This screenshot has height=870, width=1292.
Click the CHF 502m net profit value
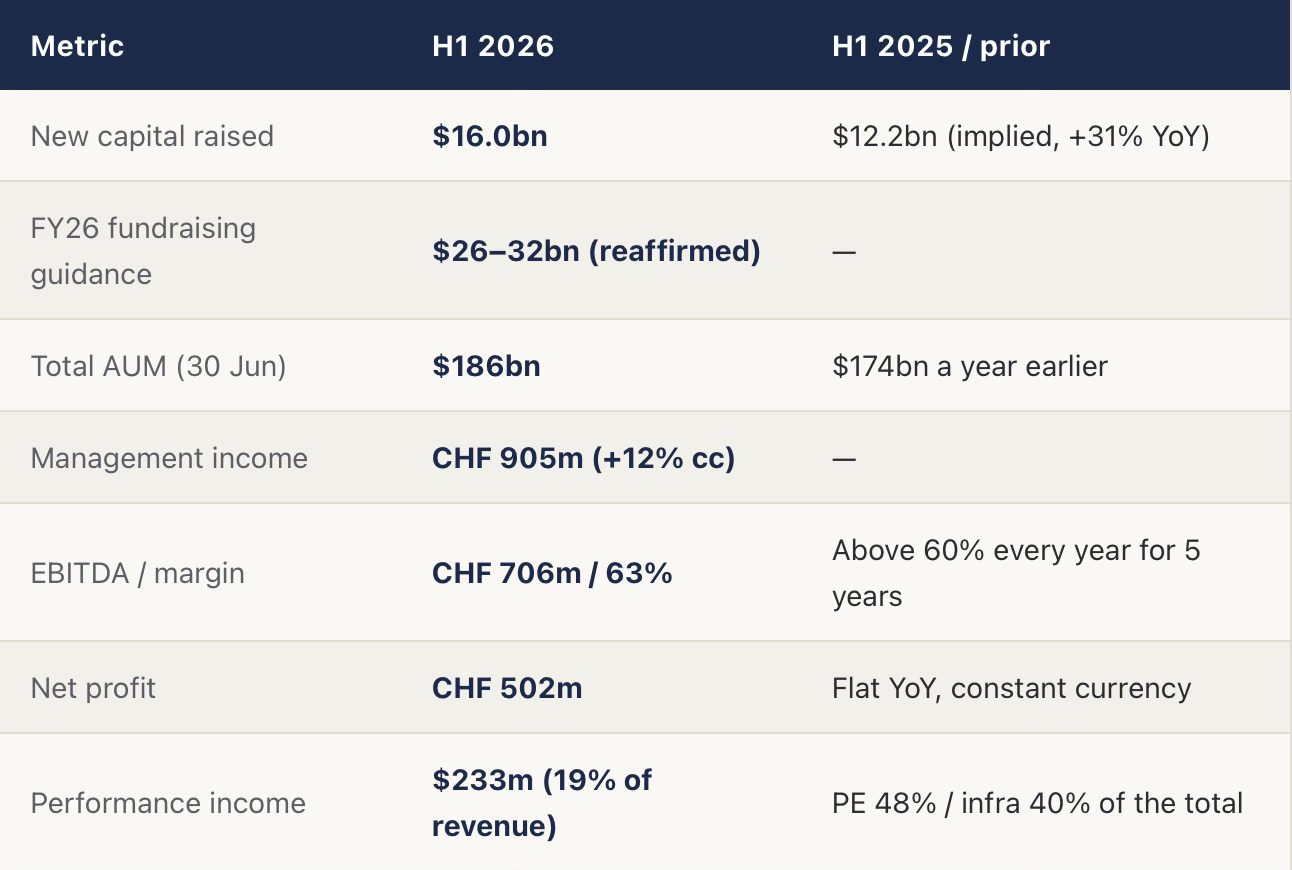coord(507,688)
